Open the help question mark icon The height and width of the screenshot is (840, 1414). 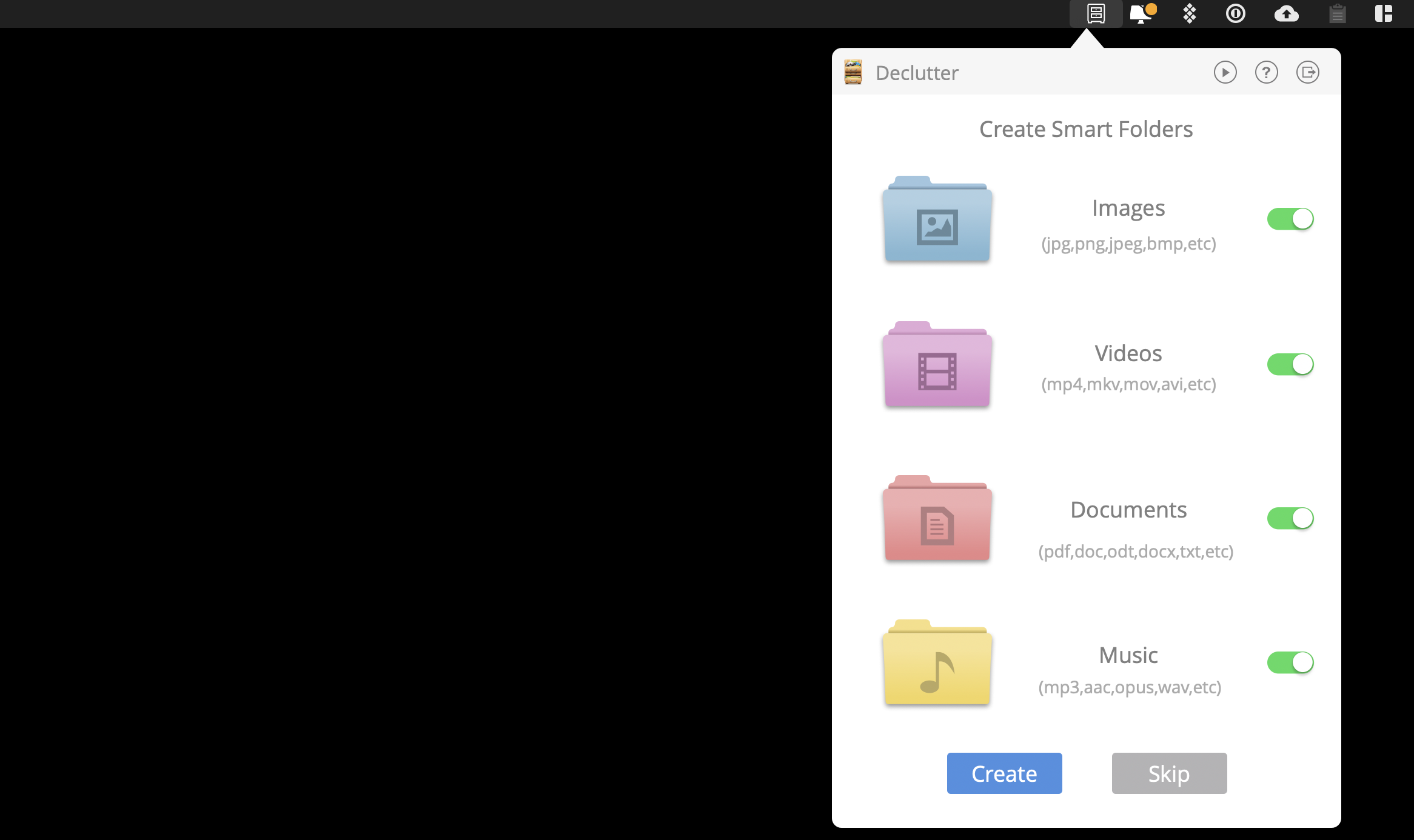pyautogui.click(x=1266, y=73)
